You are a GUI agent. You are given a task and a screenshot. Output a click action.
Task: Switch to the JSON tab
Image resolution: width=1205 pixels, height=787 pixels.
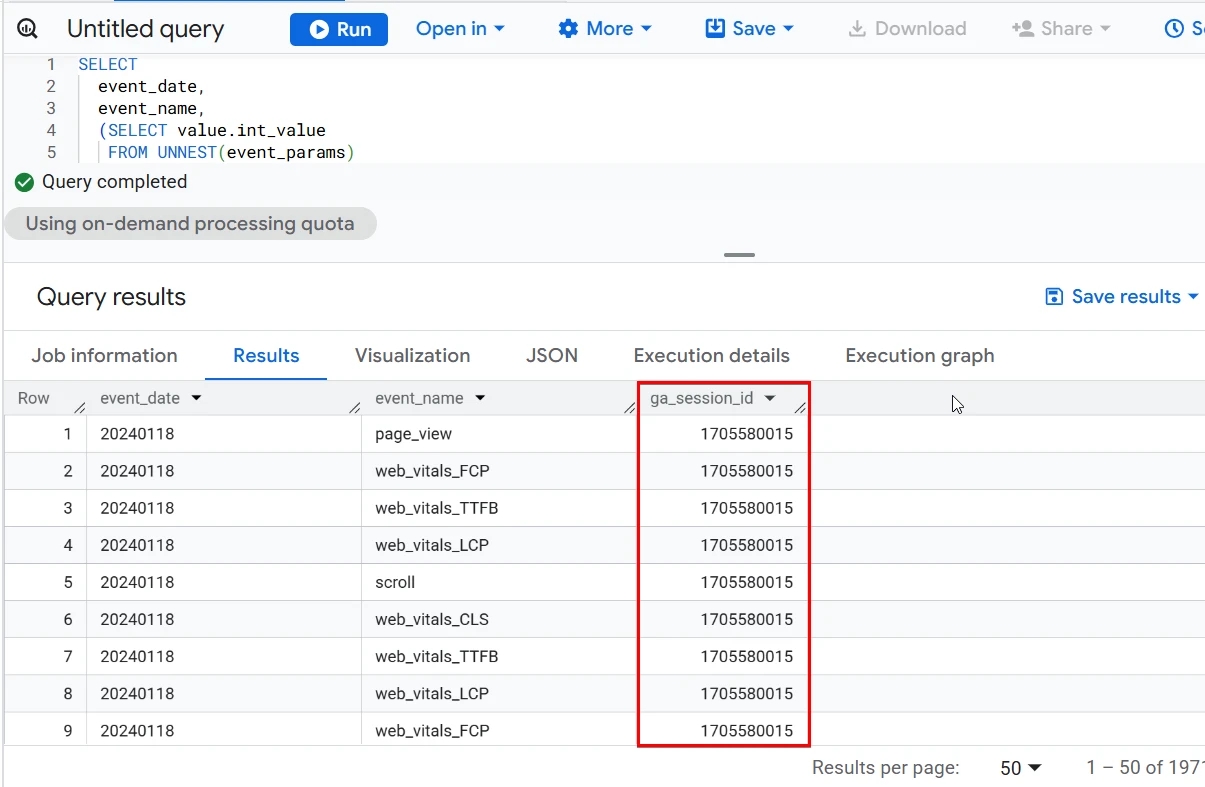point(551,356)
